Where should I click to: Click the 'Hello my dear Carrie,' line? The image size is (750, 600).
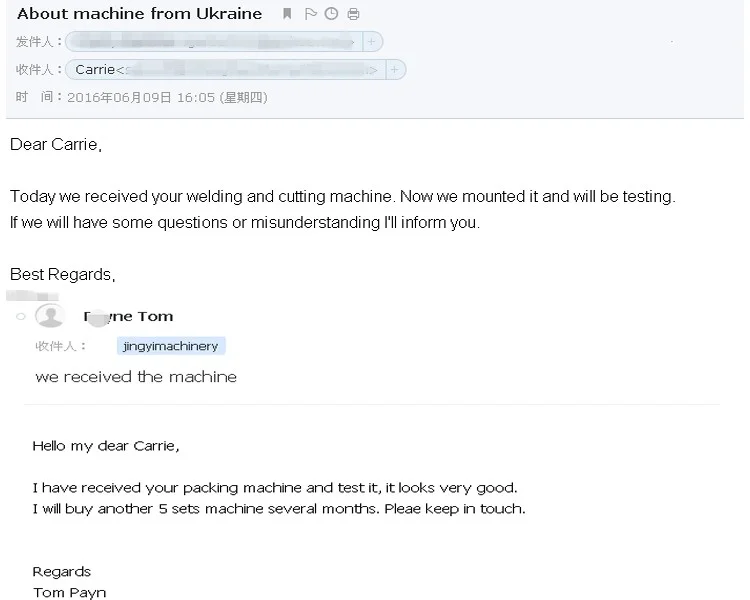tap(106, 446)
